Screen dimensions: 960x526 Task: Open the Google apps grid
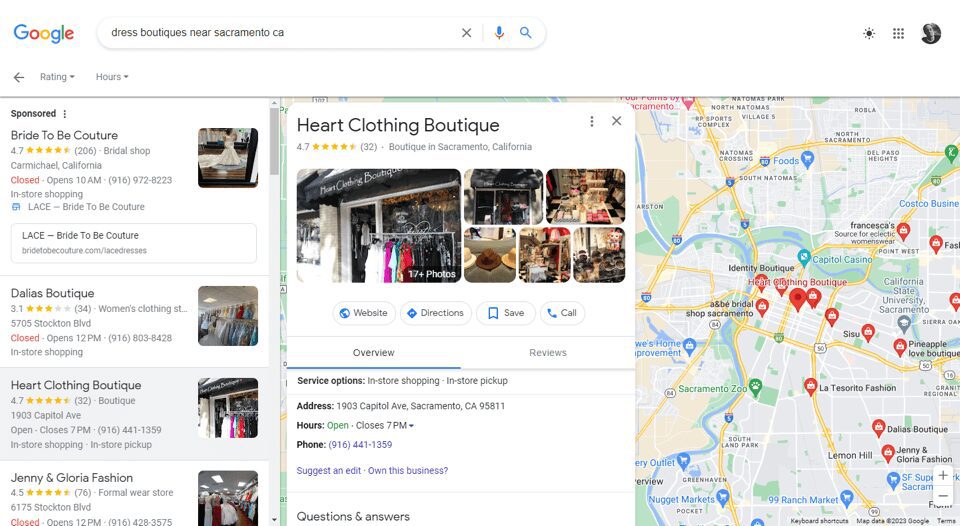[898, 33]
